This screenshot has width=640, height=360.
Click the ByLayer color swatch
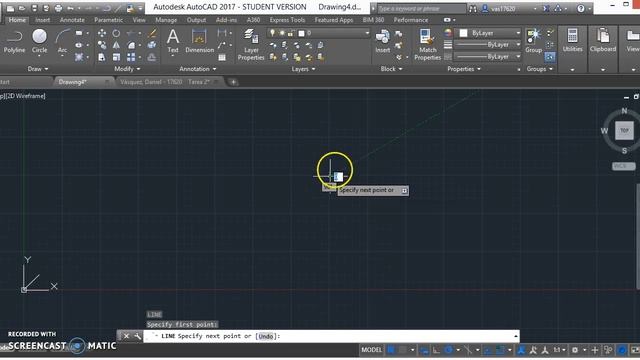pyautogui.click(x=463, y=33)
